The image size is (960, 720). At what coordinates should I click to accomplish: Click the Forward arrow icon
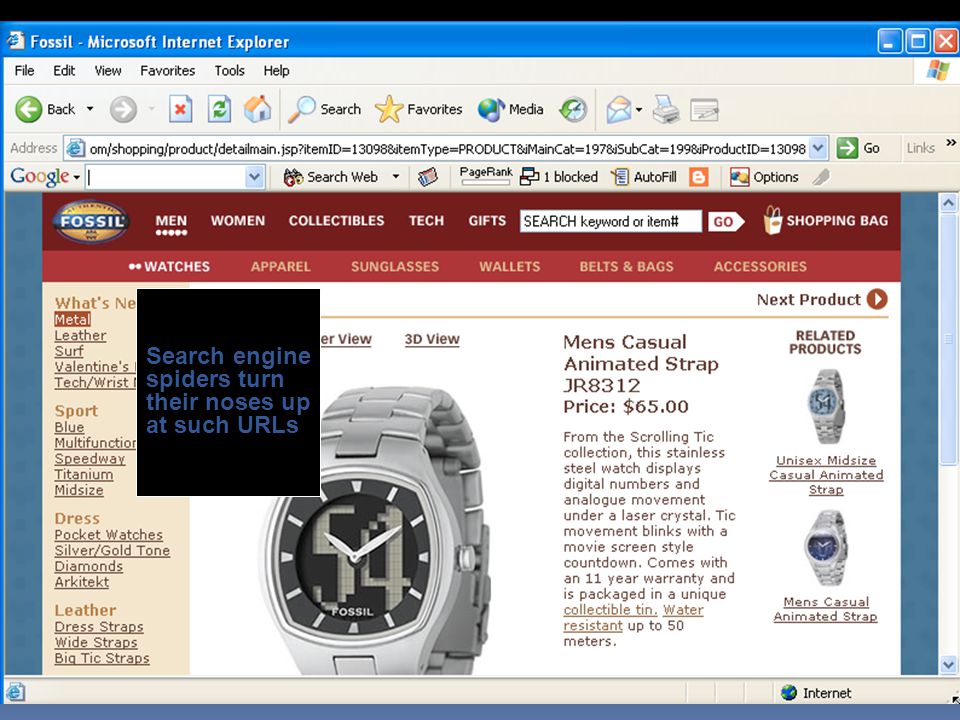coord(123,110)
